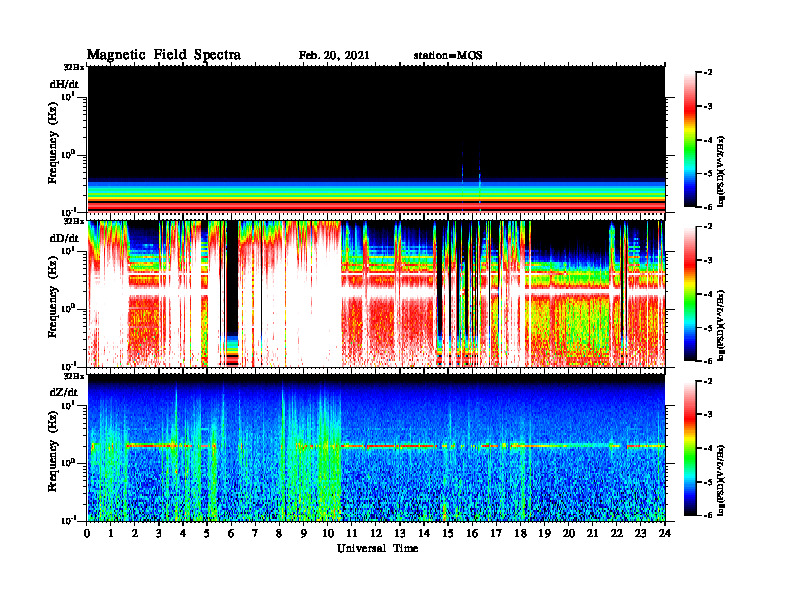Click hour tick label "6" on time axis
The image size is (792, 612).
231,534
